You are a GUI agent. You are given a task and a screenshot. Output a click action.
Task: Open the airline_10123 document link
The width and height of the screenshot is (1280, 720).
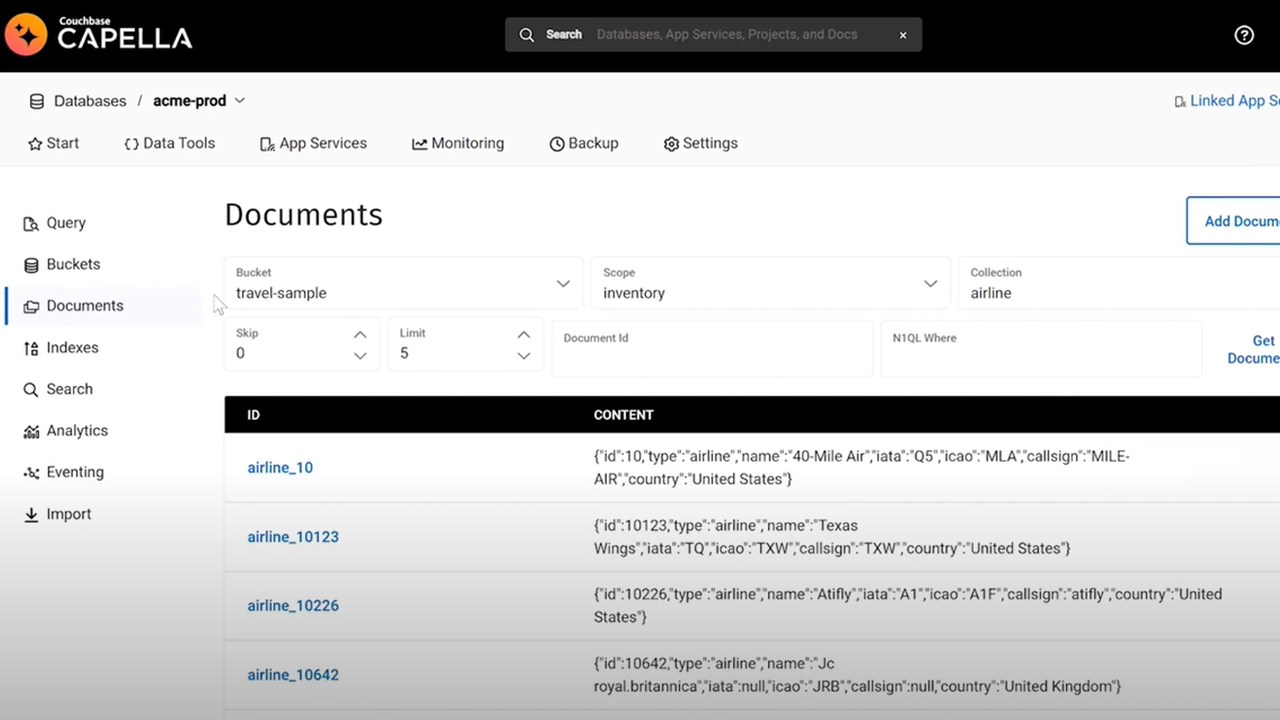coord(293,537)
